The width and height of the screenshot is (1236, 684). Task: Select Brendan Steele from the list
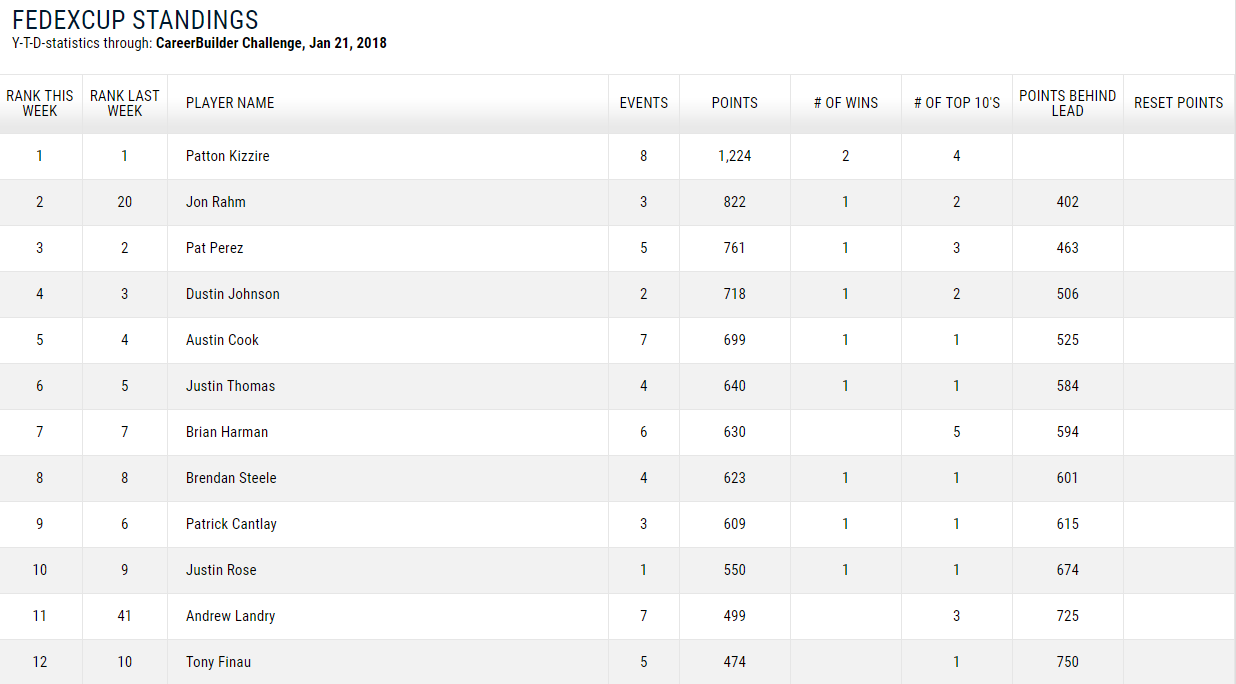pos(231,478)
